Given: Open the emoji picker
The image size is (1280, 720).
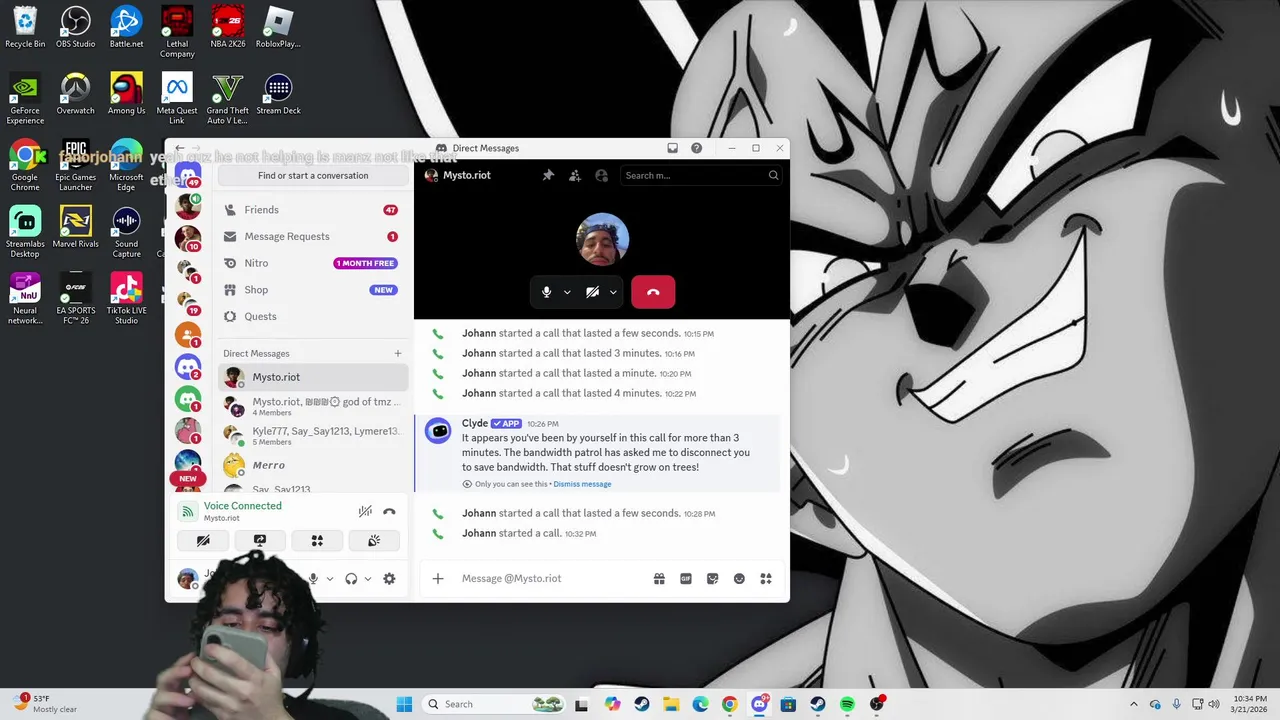Looking at the screenshot, I should [x=739, y=578].
